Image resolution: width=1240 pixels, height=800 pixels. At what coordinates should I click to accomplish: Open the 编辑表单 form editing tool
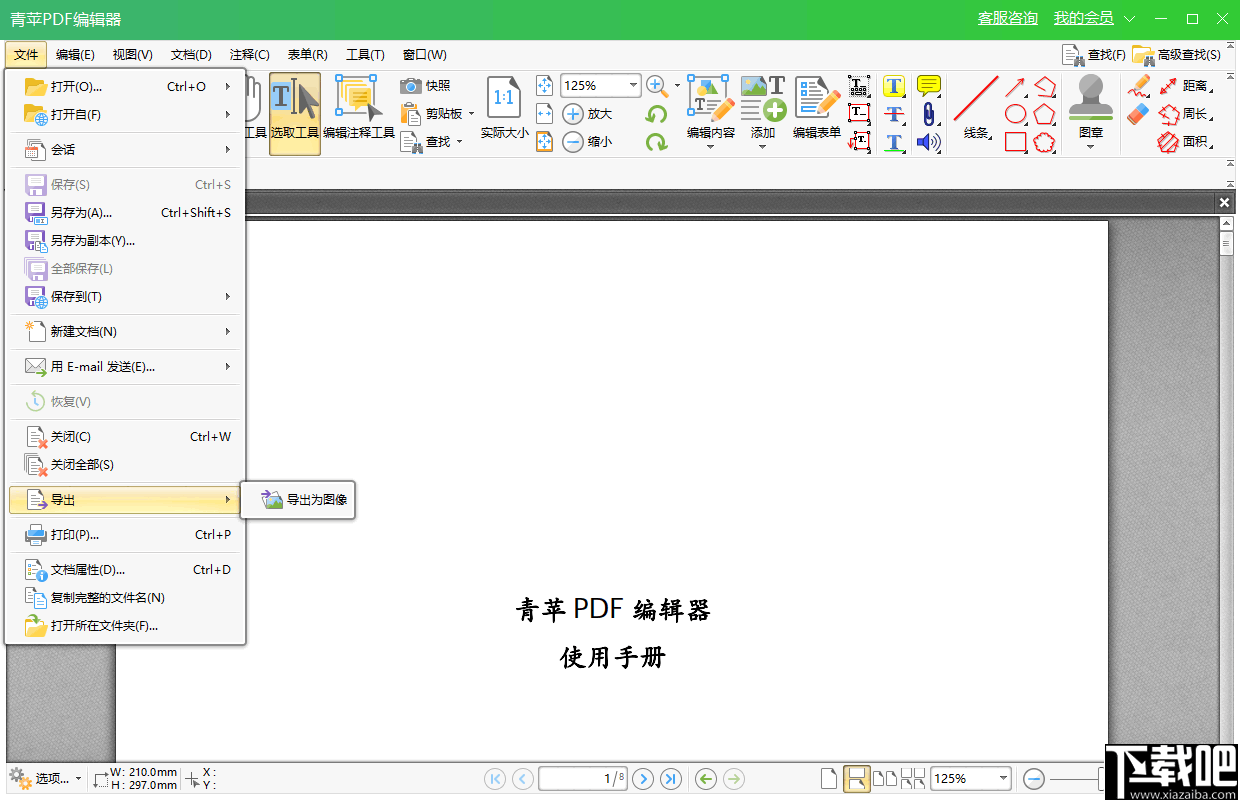[x=816, y=110]
